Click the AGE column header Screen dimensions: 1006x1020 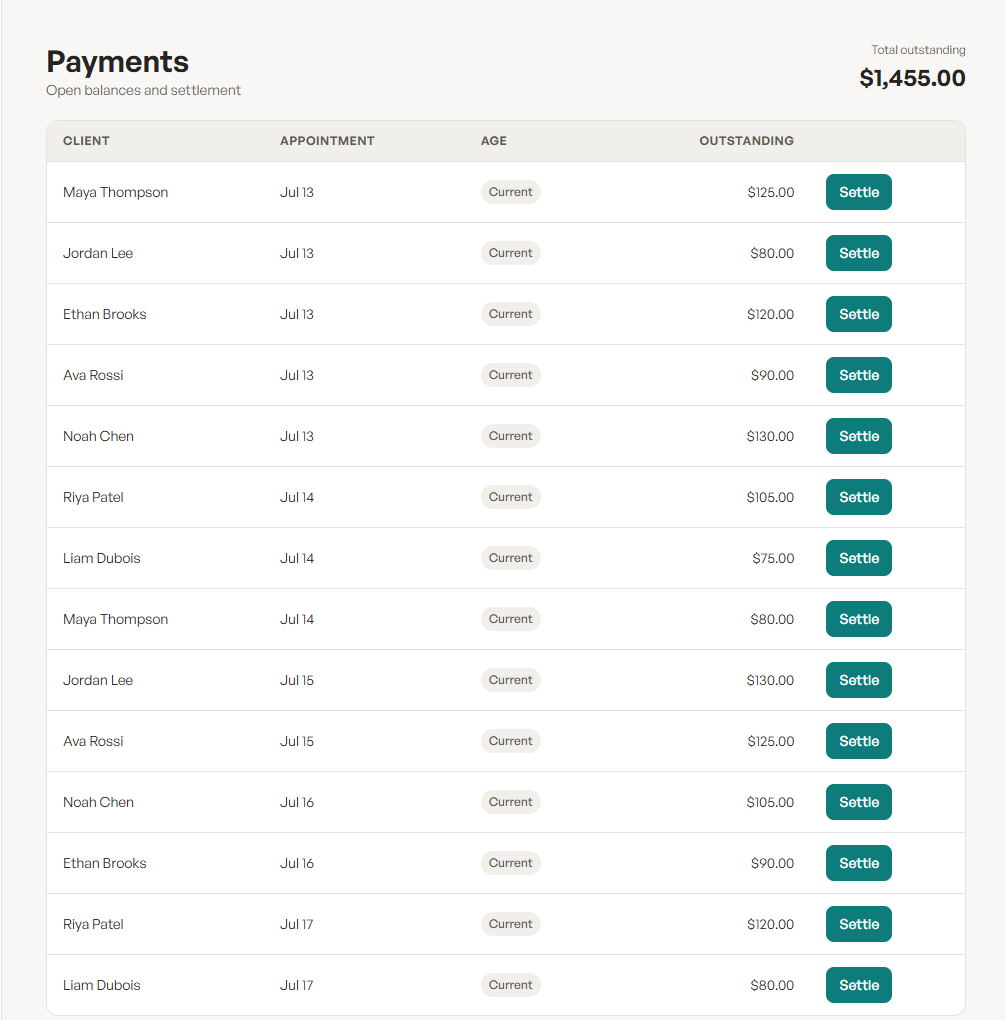(x=494, y=141)
